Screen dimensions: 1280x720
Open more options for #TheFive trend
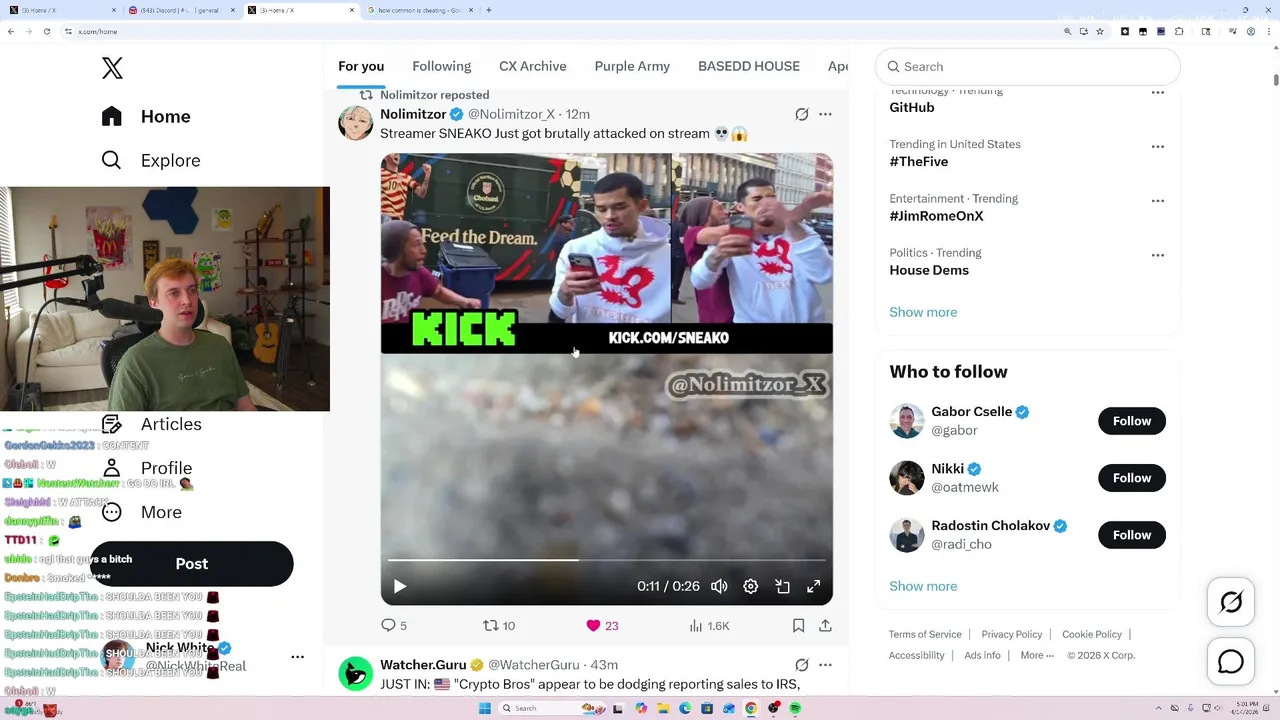tap(1157, 146)
